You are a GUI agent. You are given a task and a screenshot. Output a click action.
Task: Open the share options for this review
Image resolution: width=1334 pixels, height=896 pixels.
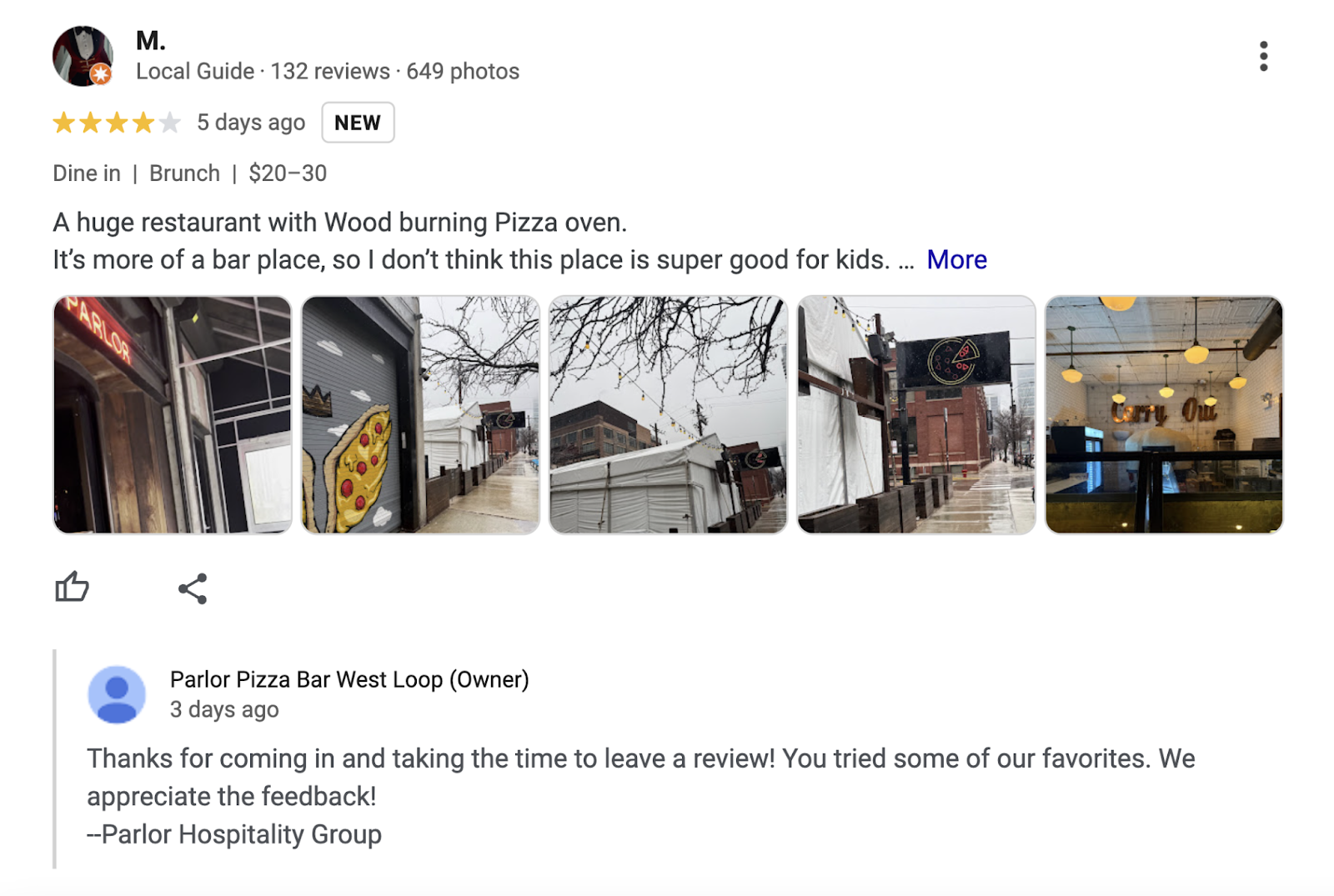click(x=193, y=588)
